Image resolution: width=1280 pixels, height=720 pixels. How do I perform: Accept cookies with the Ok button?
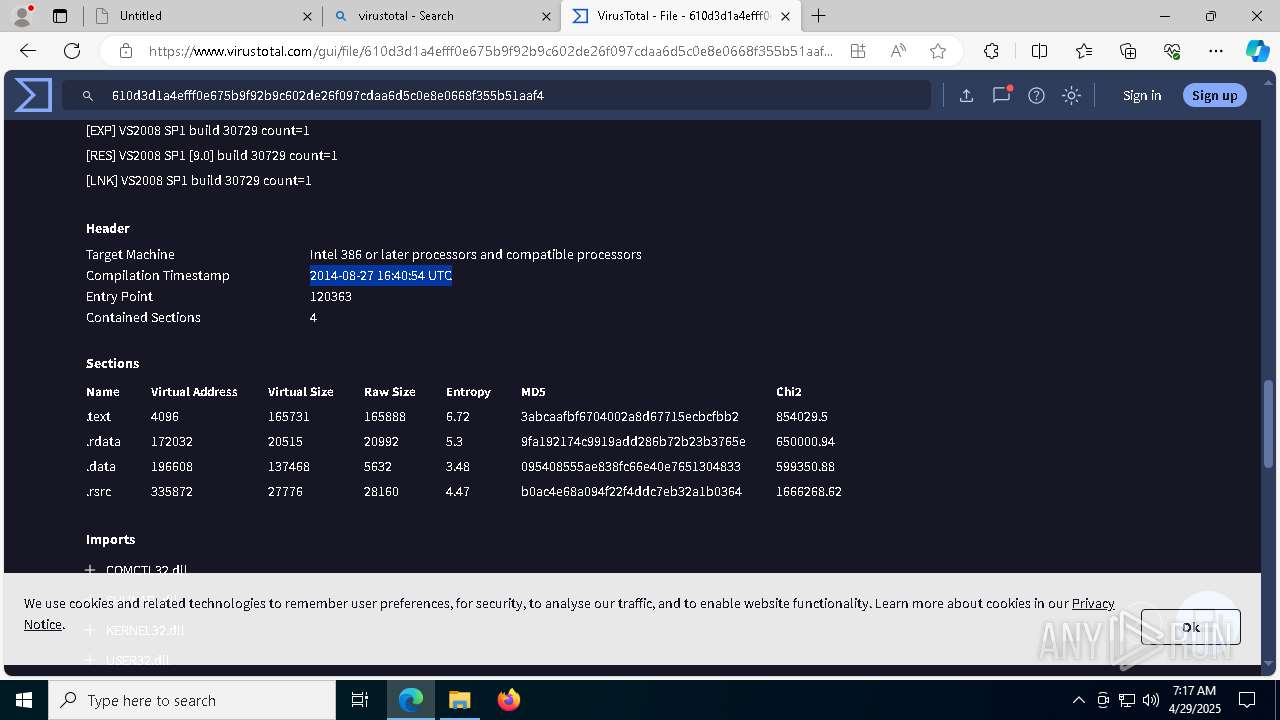click(x=1190, y=627)
